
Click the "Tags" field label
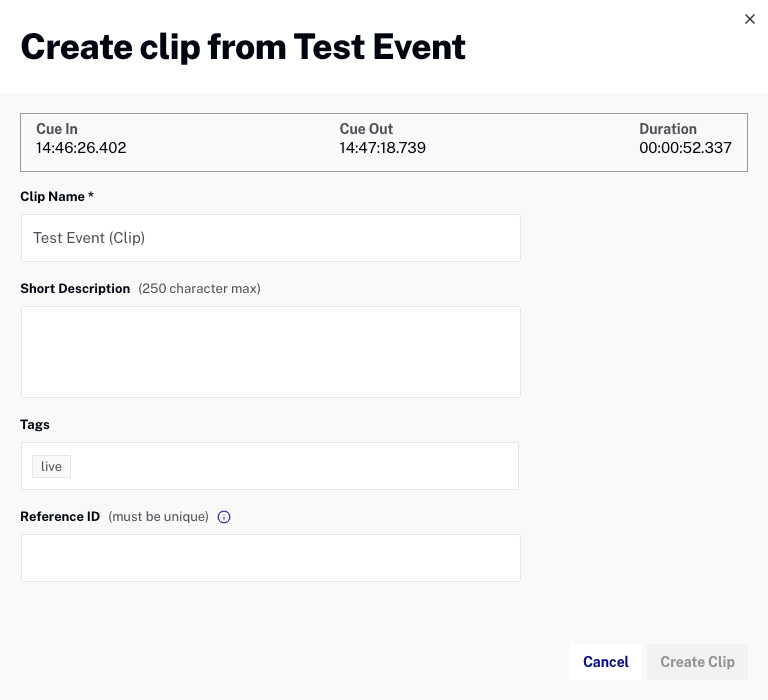(35, 425)
